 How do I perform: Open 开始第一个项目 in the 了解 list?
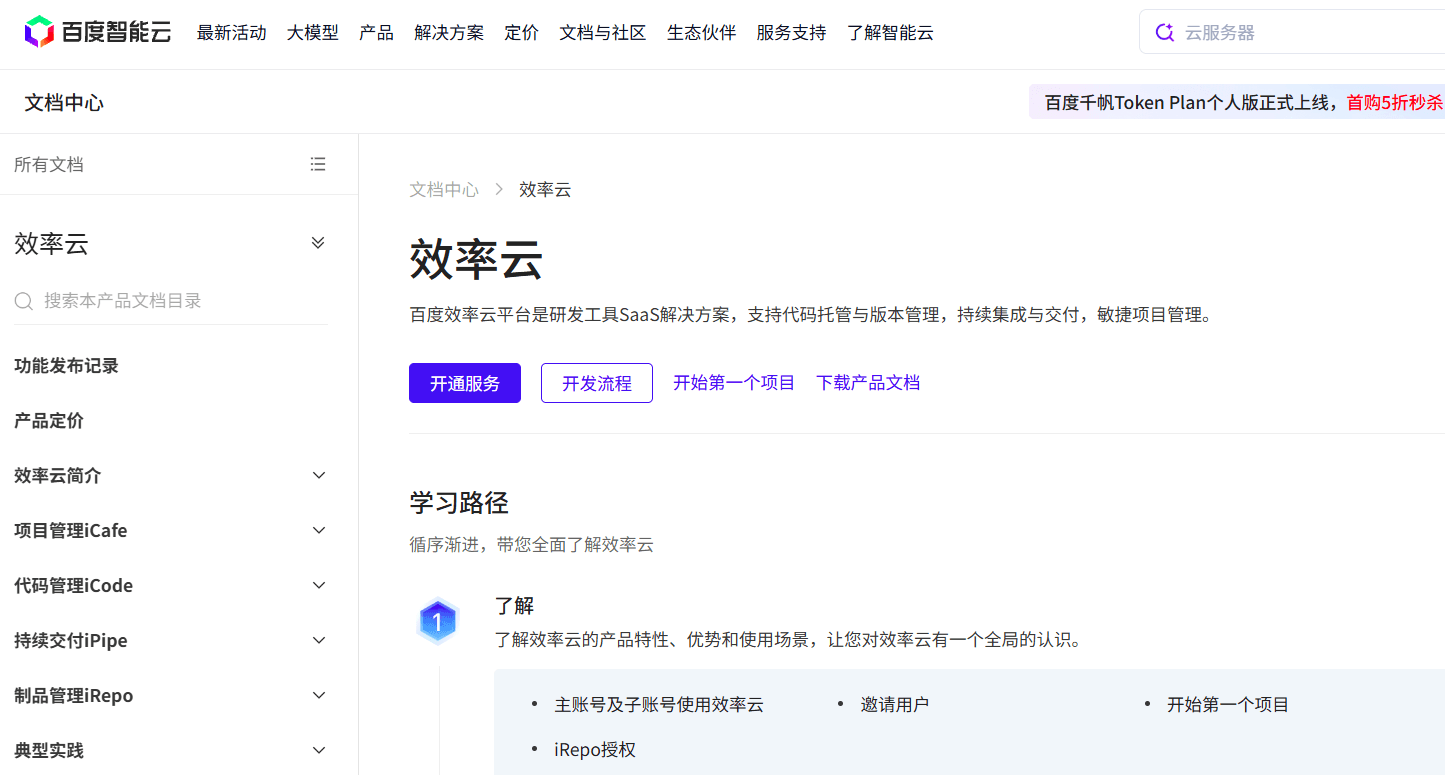1228,705
